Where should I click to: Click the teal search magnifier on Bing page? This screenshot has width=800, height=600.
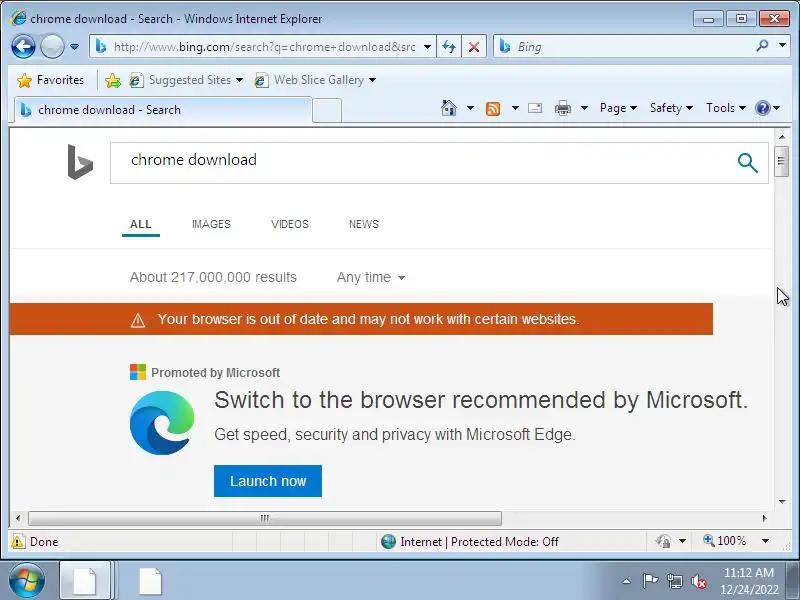747,163
